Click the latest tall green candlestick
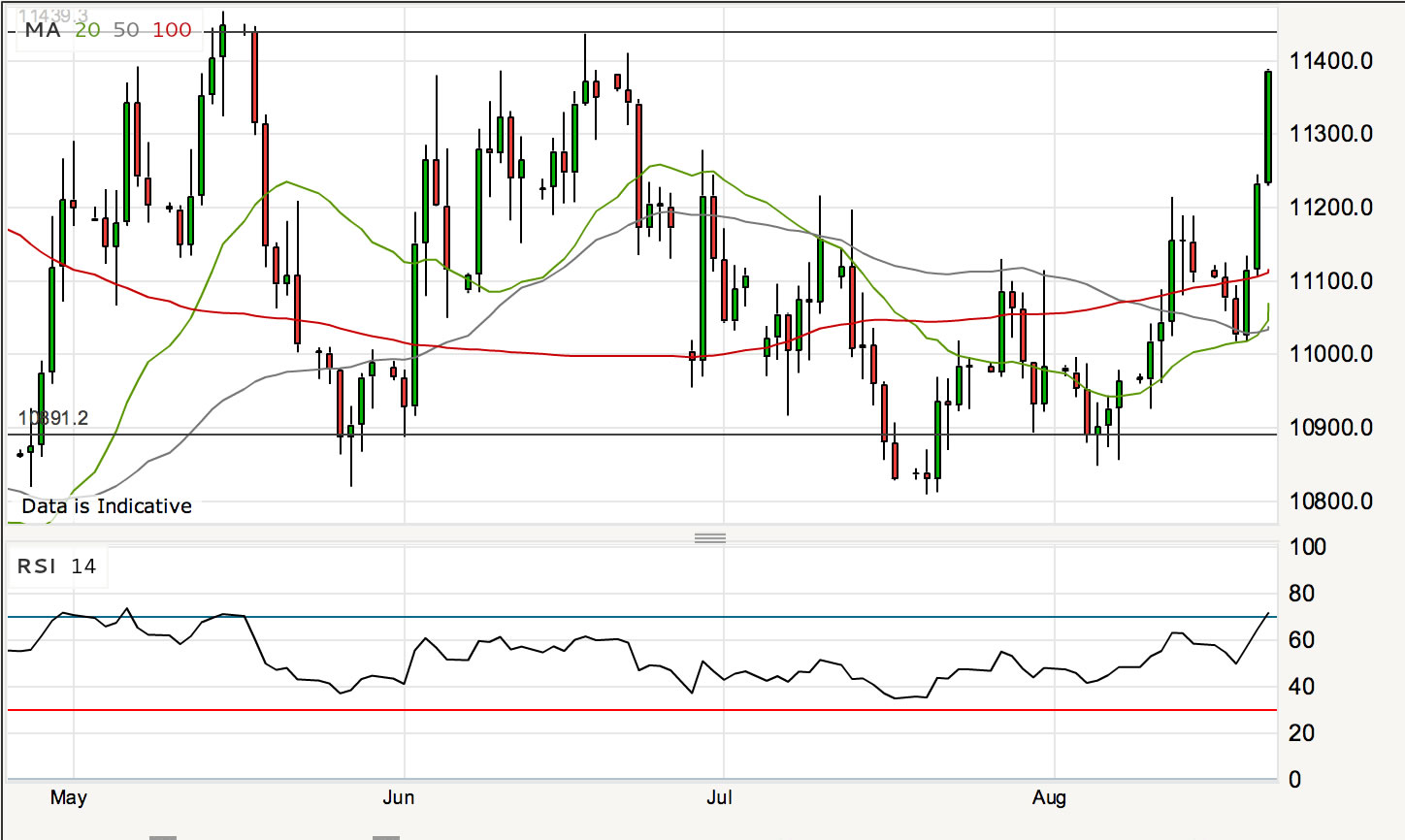The width and height of the screenshot is (1405, 840). pyautogui.click(x=1268, y=126)
